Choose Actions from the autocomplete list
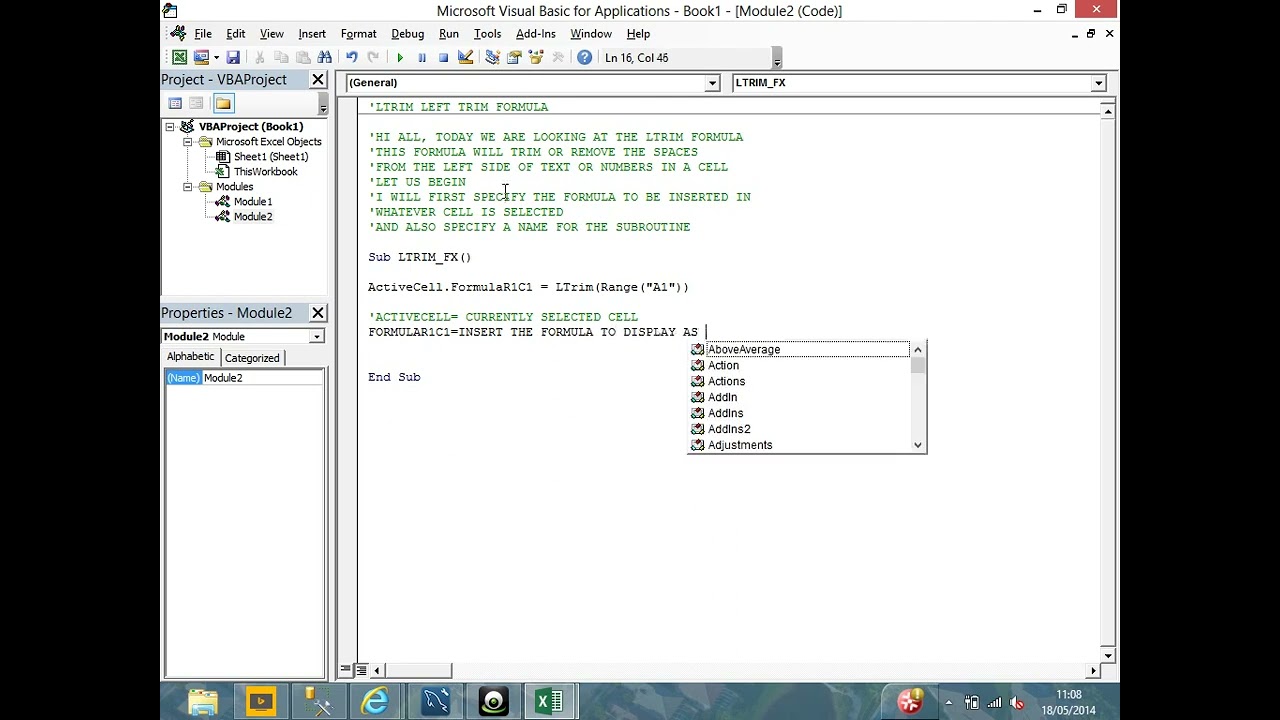 (x=800, y=382)
